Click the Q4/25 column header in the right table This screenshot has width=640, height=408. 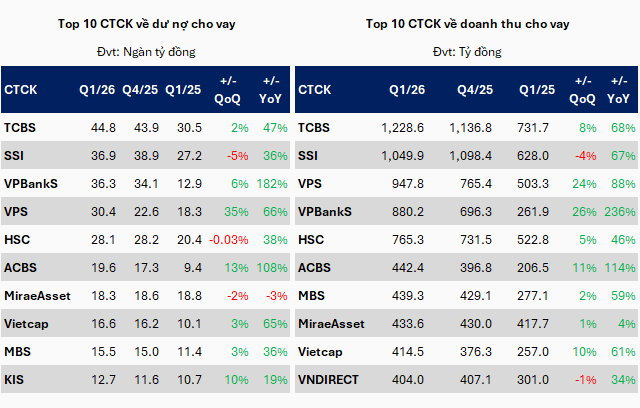(473, 89)
